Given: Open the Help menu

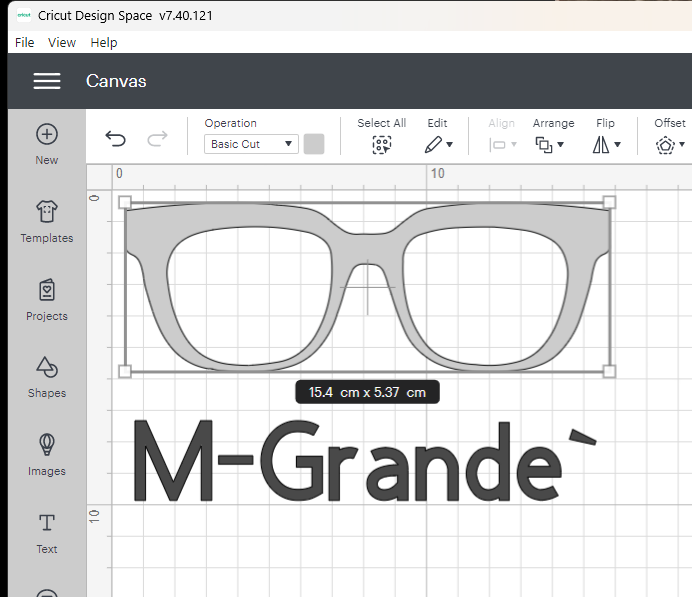Looking at the screenshot, I should click(104, 43).
